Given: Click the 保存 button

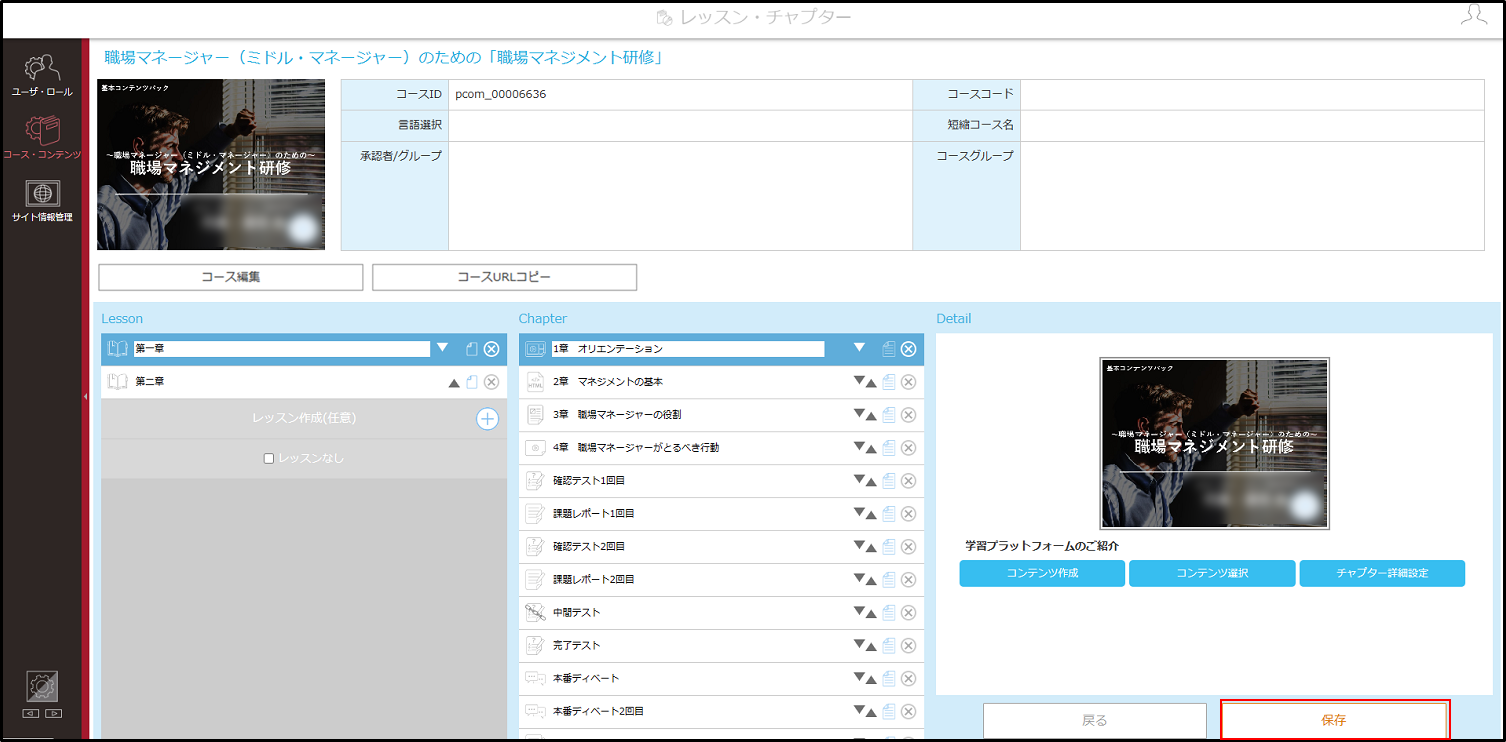Looking at the screenshot, I should [1333, 720].
